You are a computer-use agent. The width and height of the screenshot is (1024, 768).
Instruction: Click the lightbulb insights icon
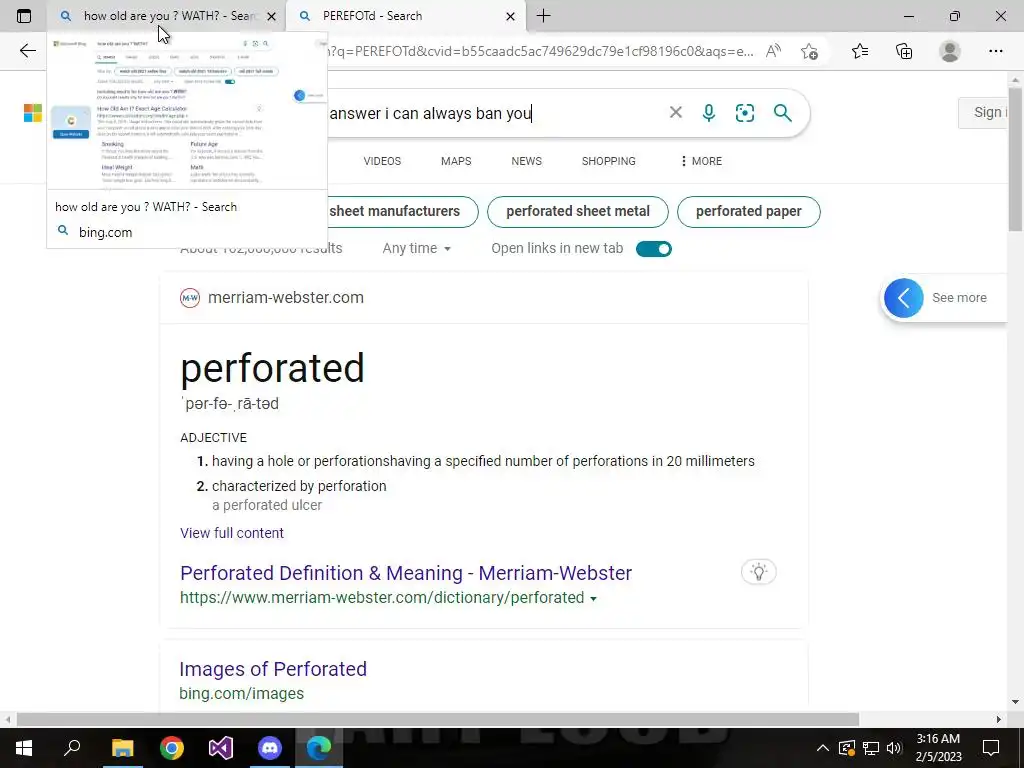(758, 572)
